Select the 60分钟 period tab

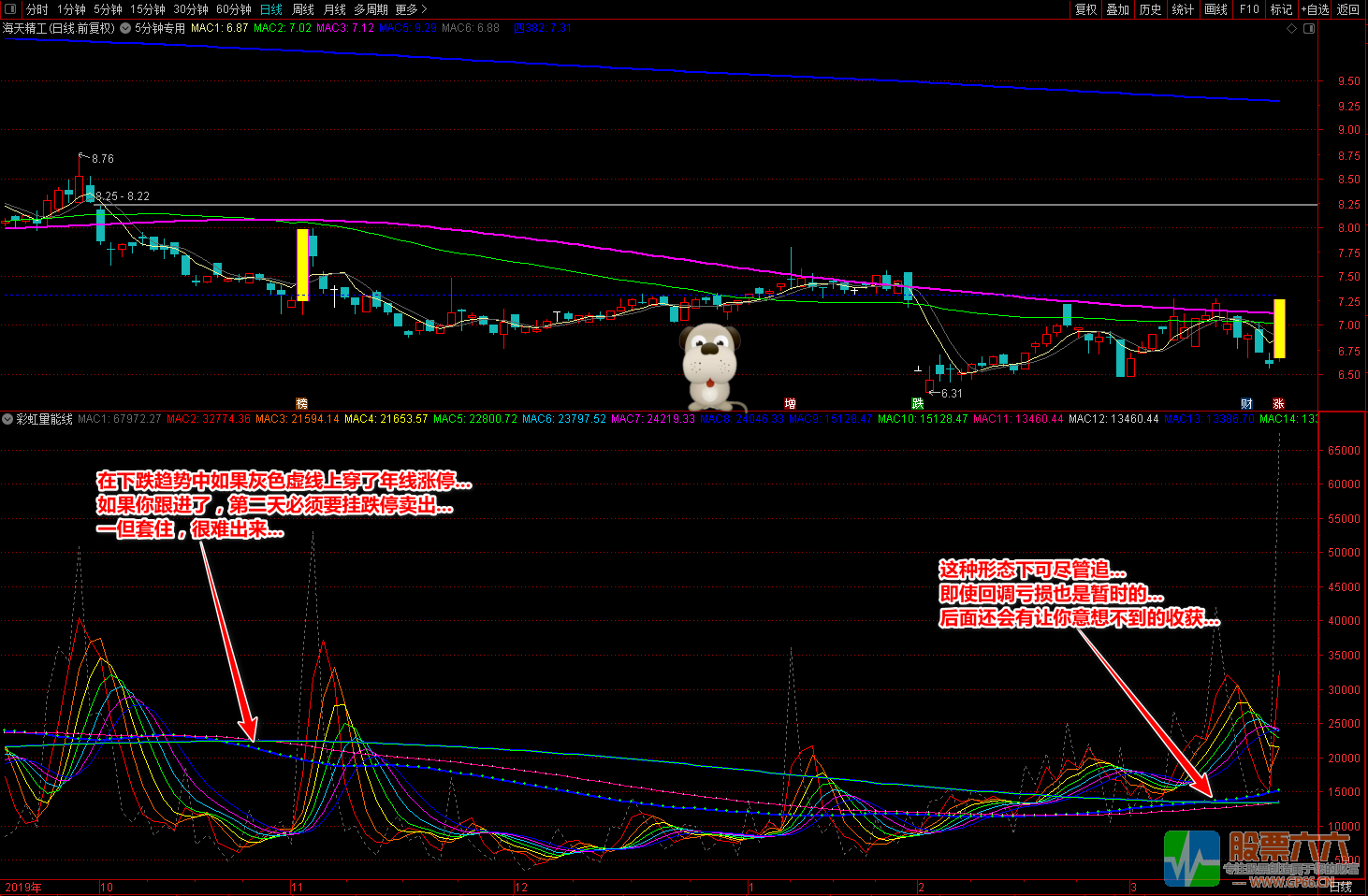click(x=233, y=9)
